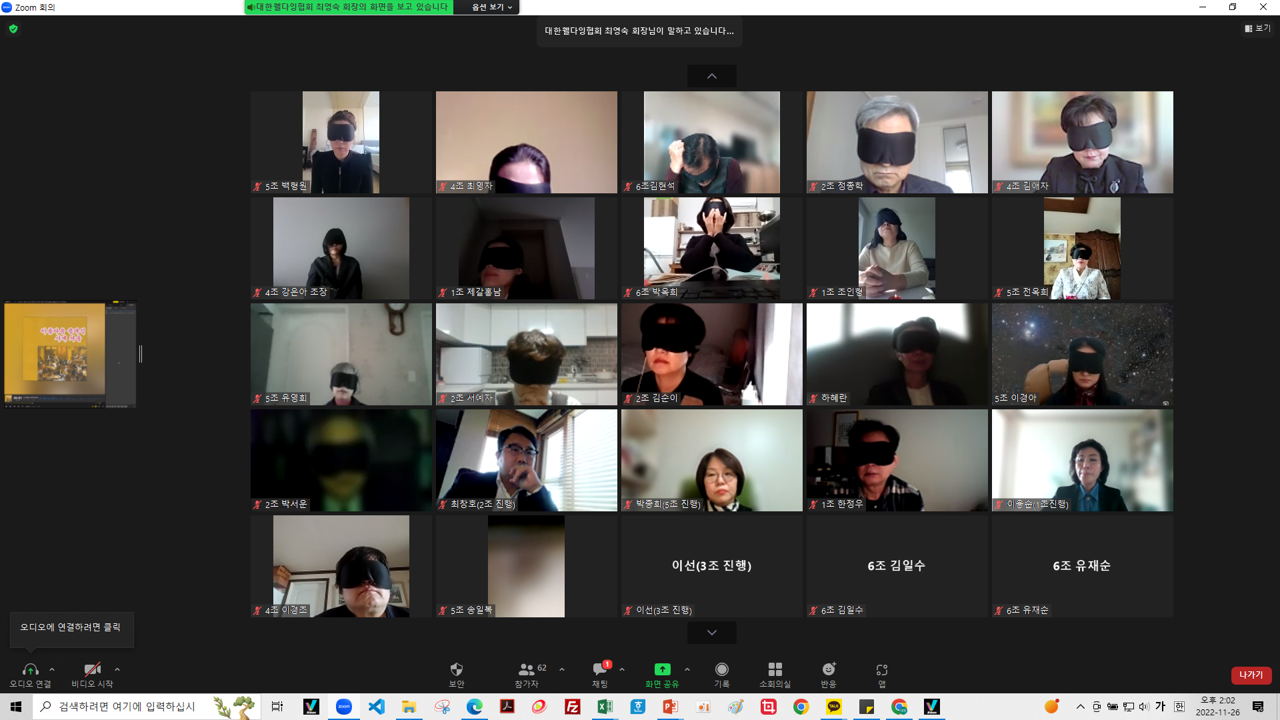Screen dimensions: 1280x720
Task: Open the 옵션 보기 view options menu
Action: [x=492, y=7]
